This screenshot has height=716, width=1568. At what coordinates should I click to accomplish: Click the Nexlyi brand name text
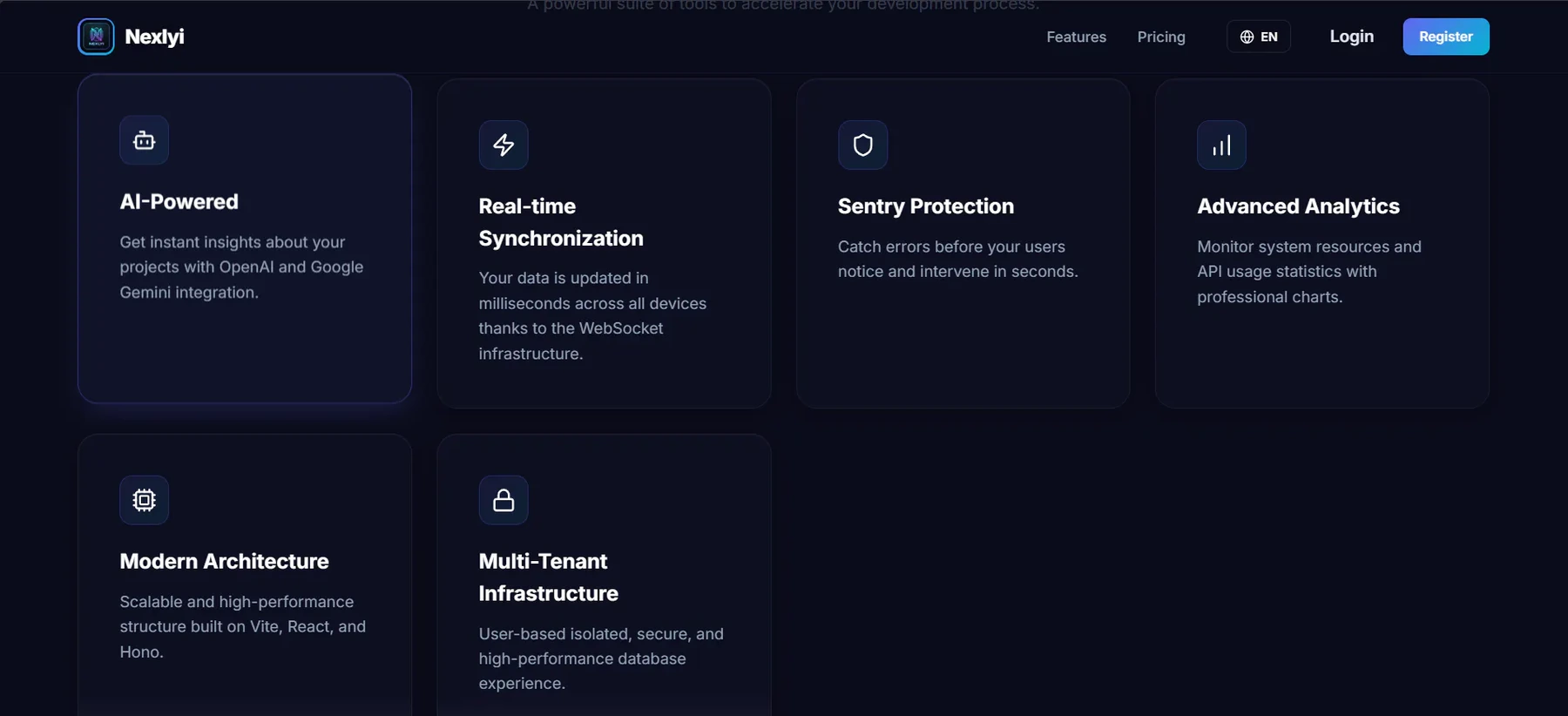point(154,37)
